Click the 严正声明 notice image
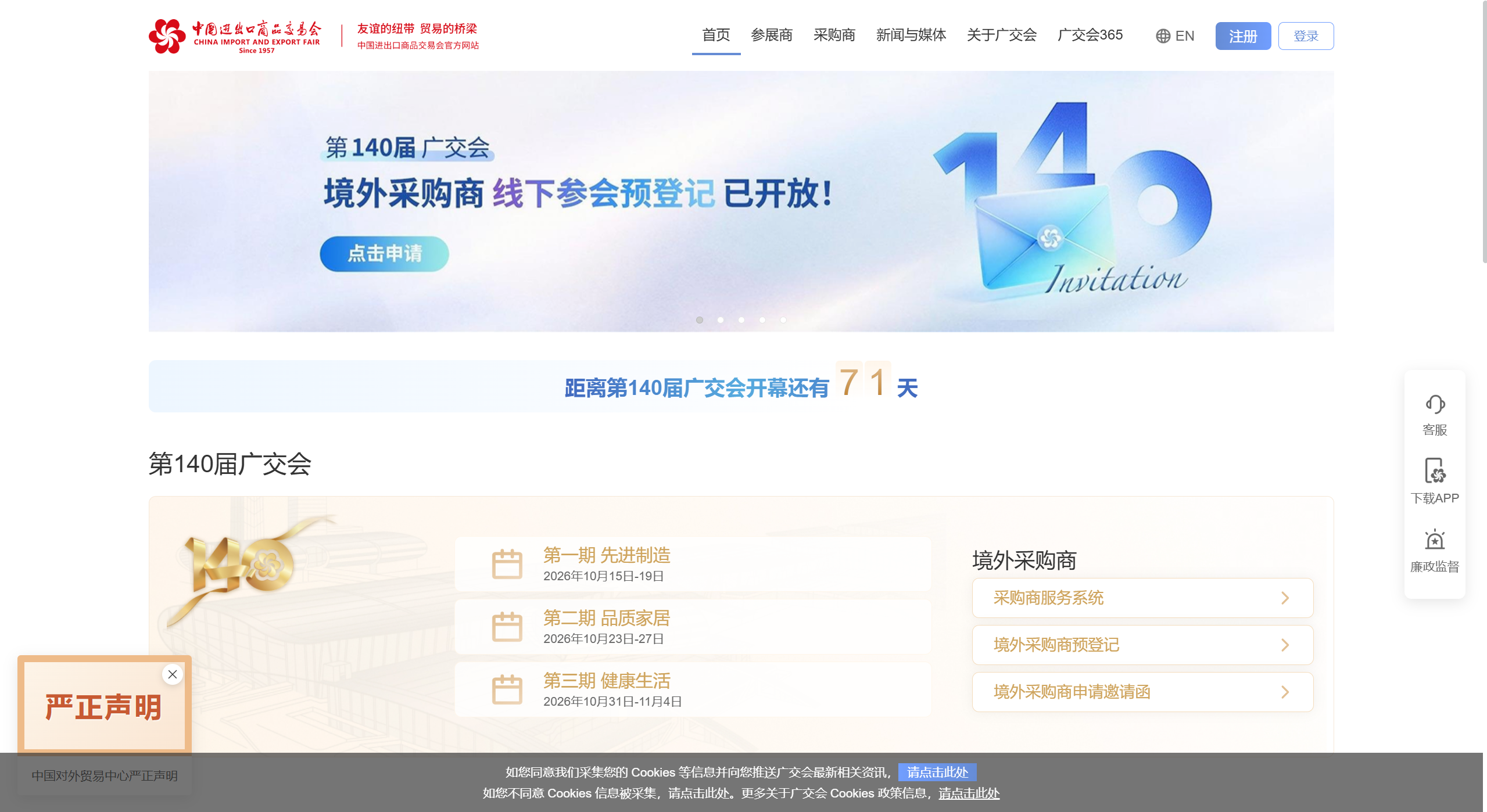The width and height of the screenshot is (1487, 812). (105, 706)
